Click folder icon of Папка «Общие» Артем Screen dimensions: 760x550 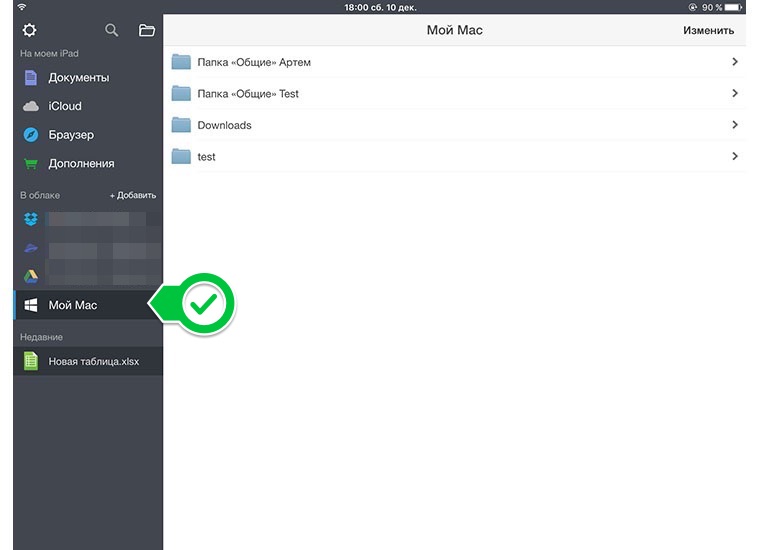click(181, 62)
